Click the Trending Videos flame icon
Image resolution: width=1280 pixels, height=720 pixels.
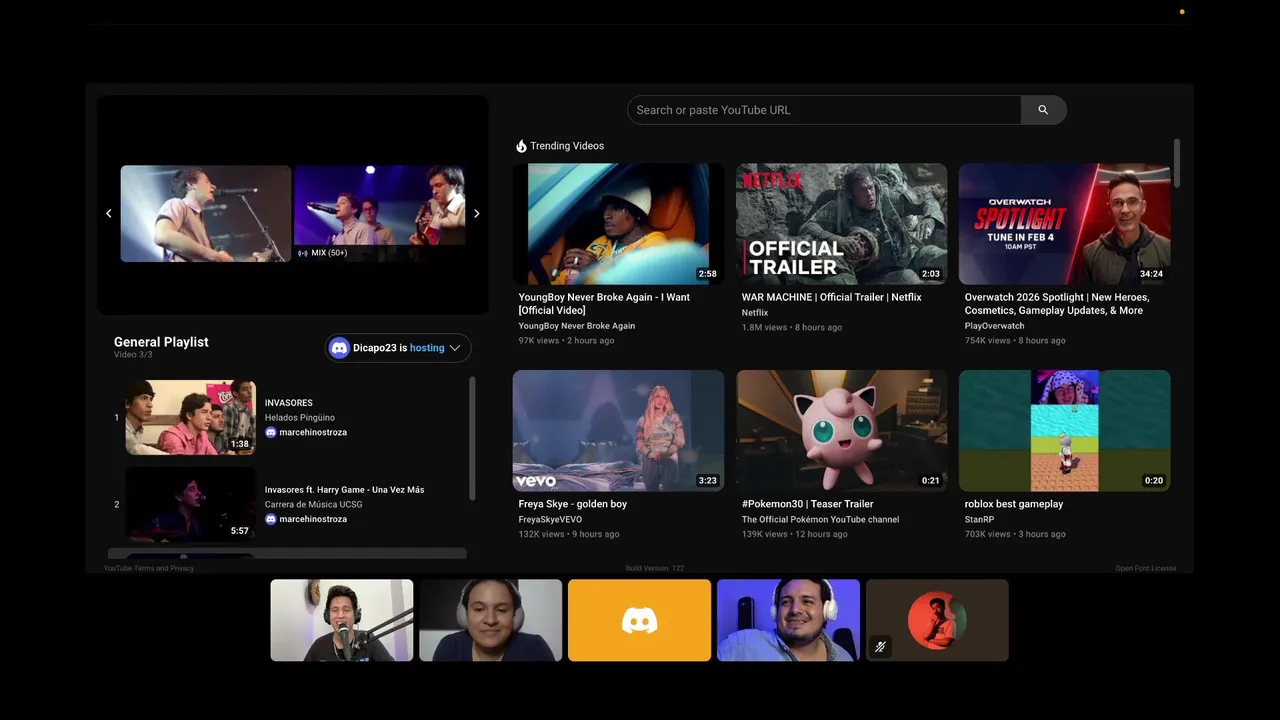[521, 146]
